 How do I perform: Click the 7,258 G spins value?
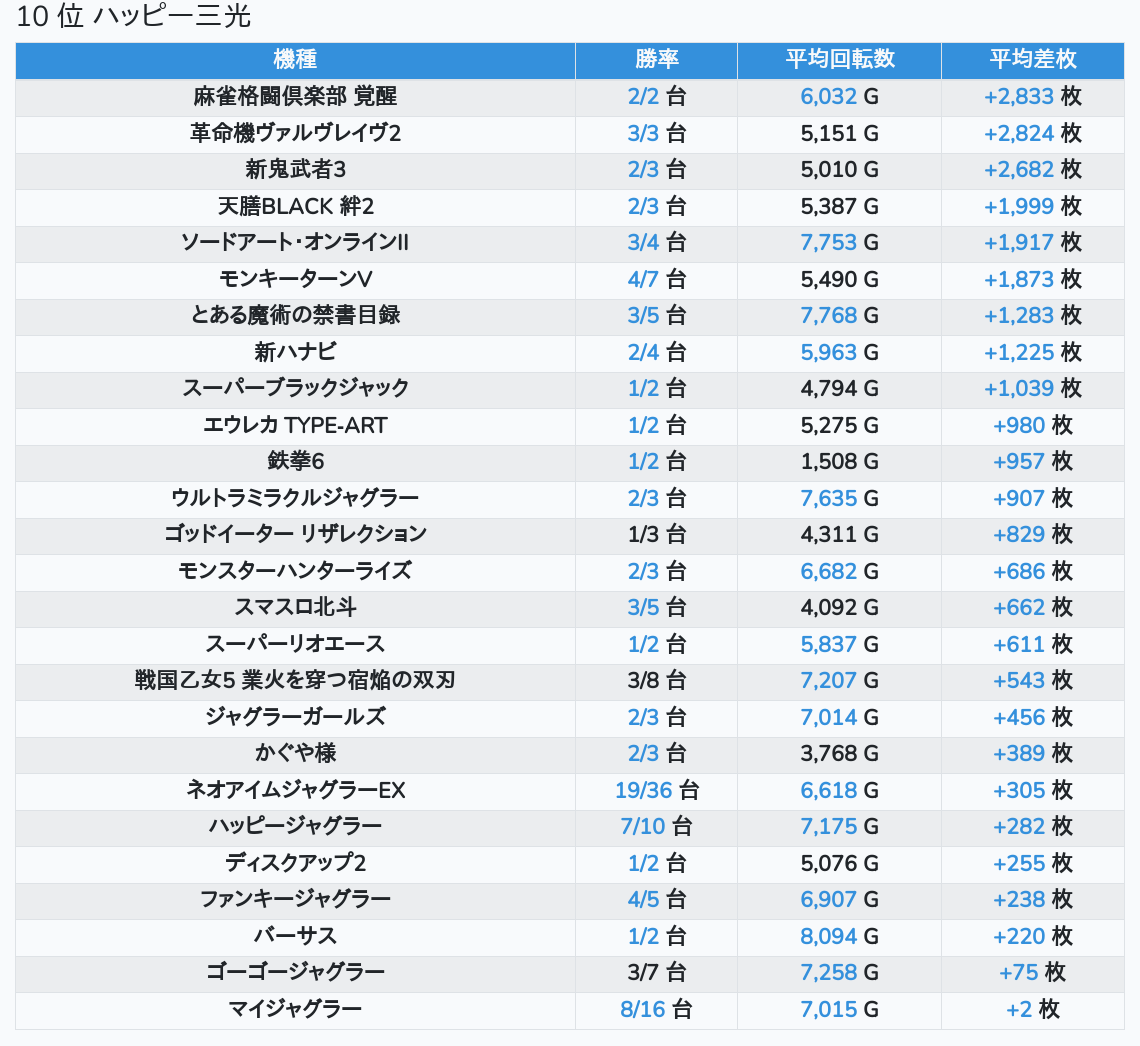click(x=840, y=973)
